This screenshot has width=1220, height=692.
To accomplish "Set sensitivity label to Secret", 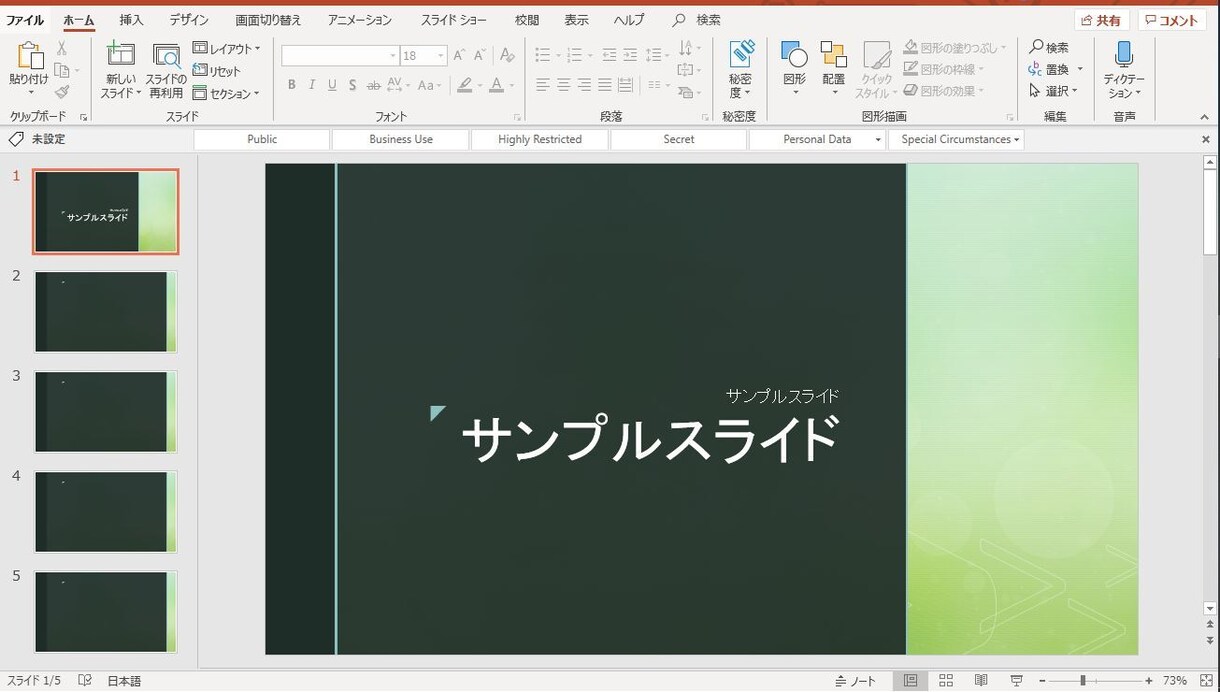I will (679, 140).
